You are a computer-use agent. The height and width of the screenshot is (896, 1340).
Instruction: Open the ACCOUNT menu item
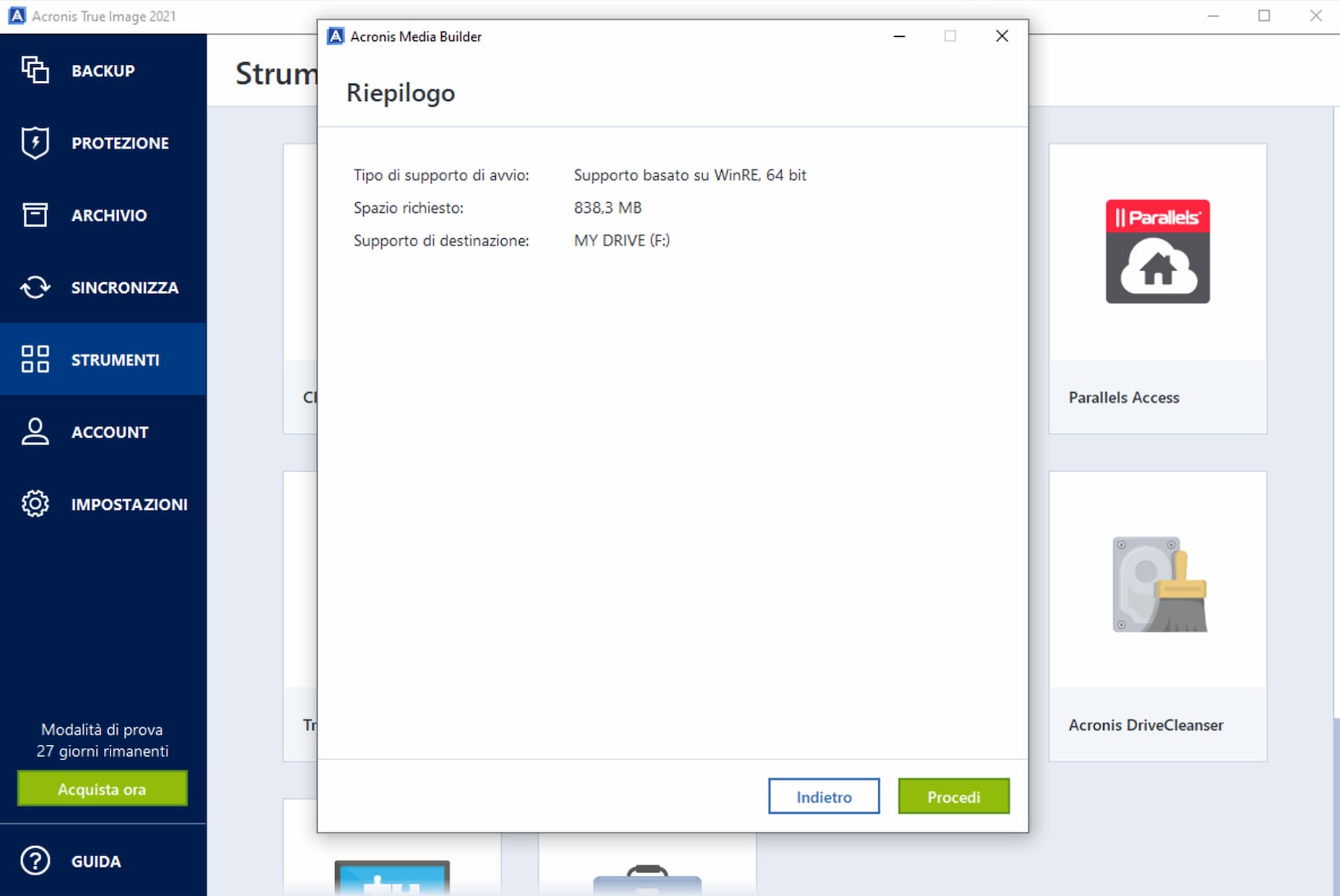click(103, 431)
